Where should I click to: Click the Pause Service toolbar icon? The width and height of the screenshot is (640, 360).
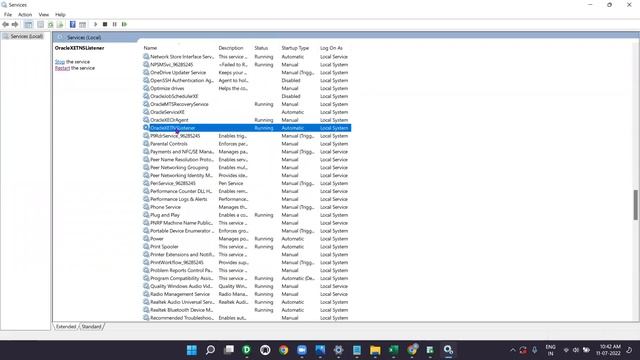115,24
